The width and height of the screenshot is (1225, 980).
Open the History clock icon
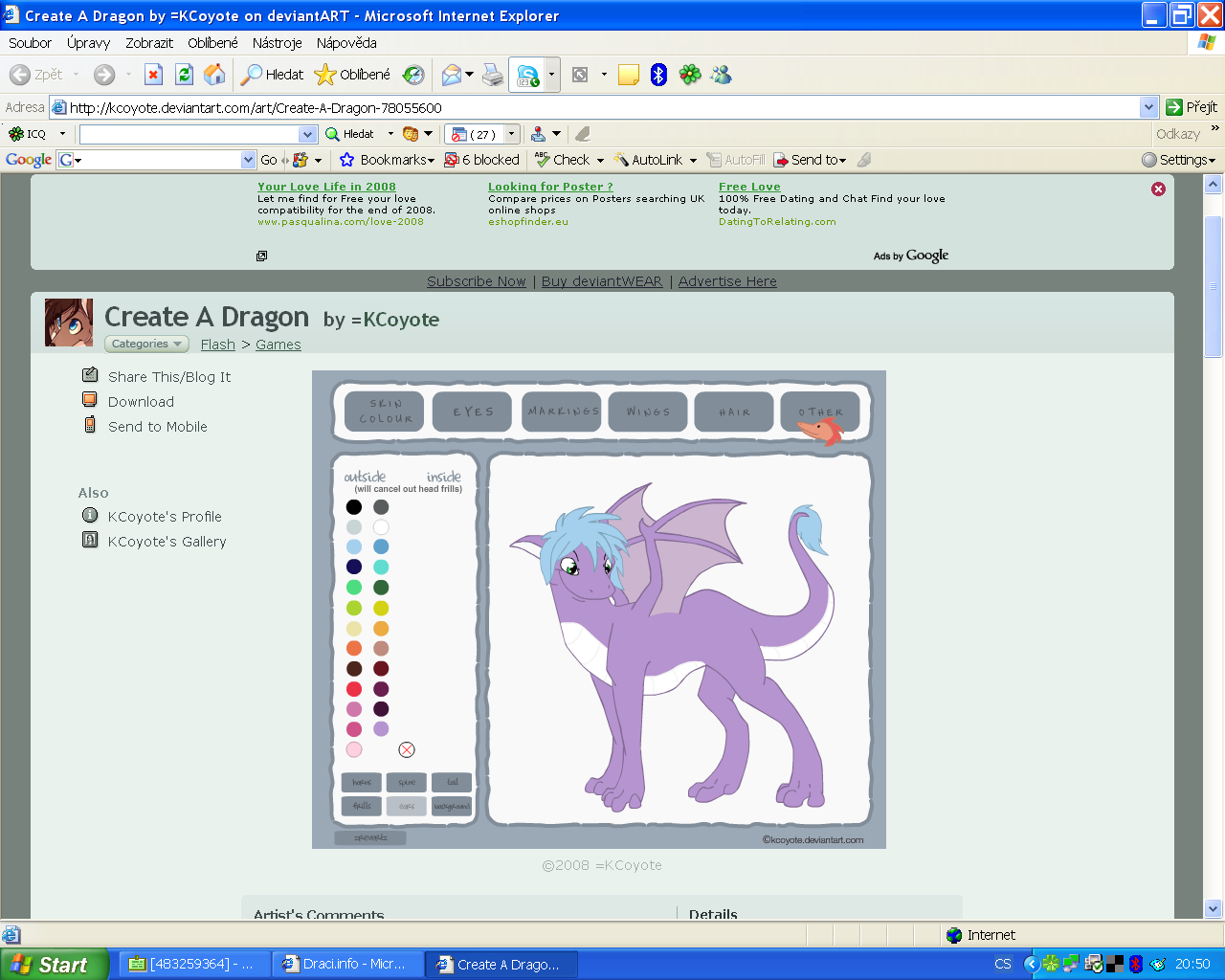click(x=413, y=75)
